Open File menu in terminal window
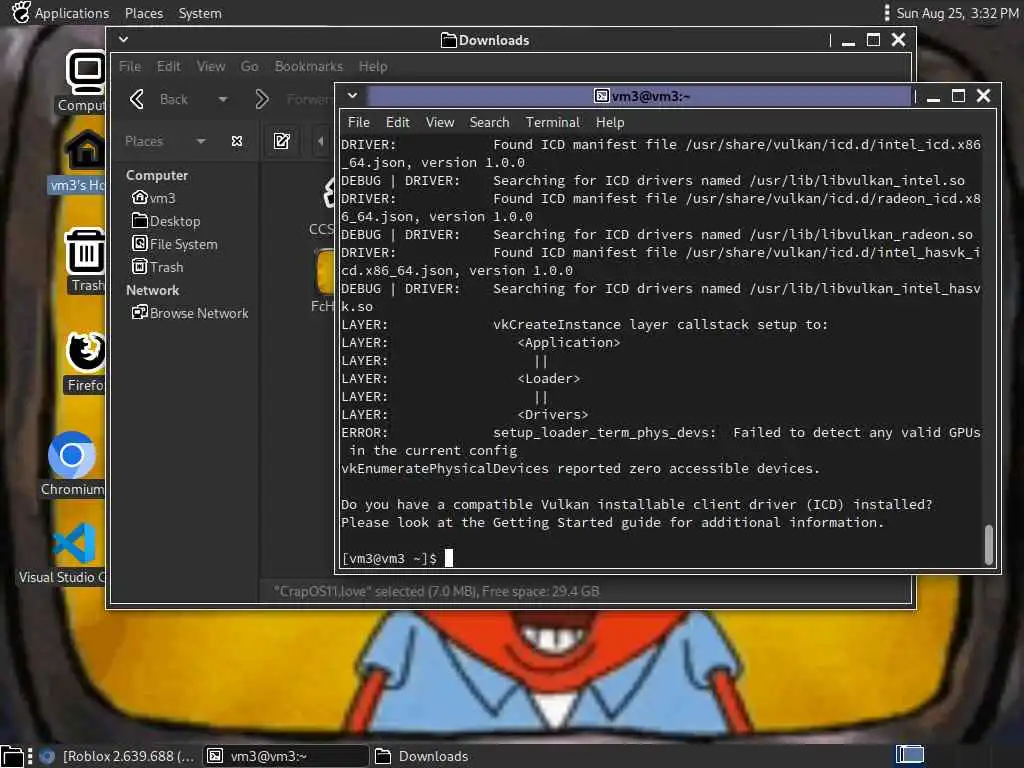The height and width of the screenshot is (768, 1024). [359, 122]
